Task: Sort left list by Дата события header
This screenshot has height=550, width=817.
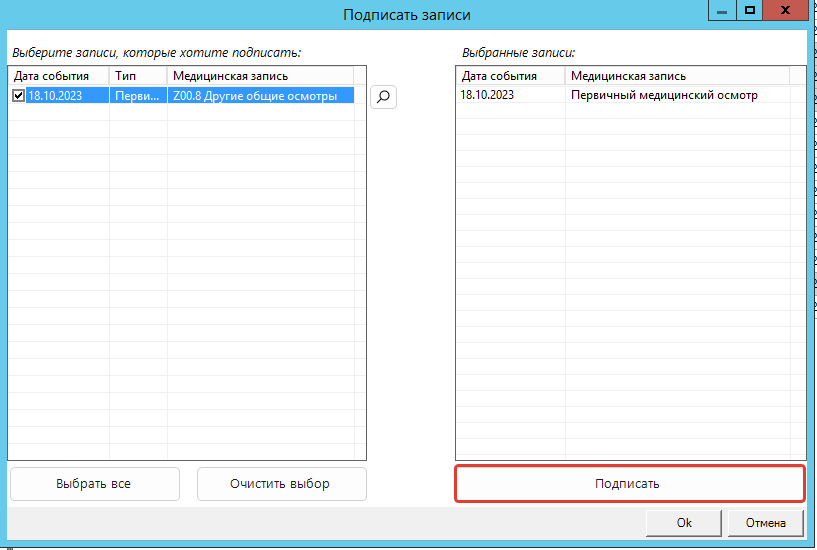Action: click(x=58, y=76)
